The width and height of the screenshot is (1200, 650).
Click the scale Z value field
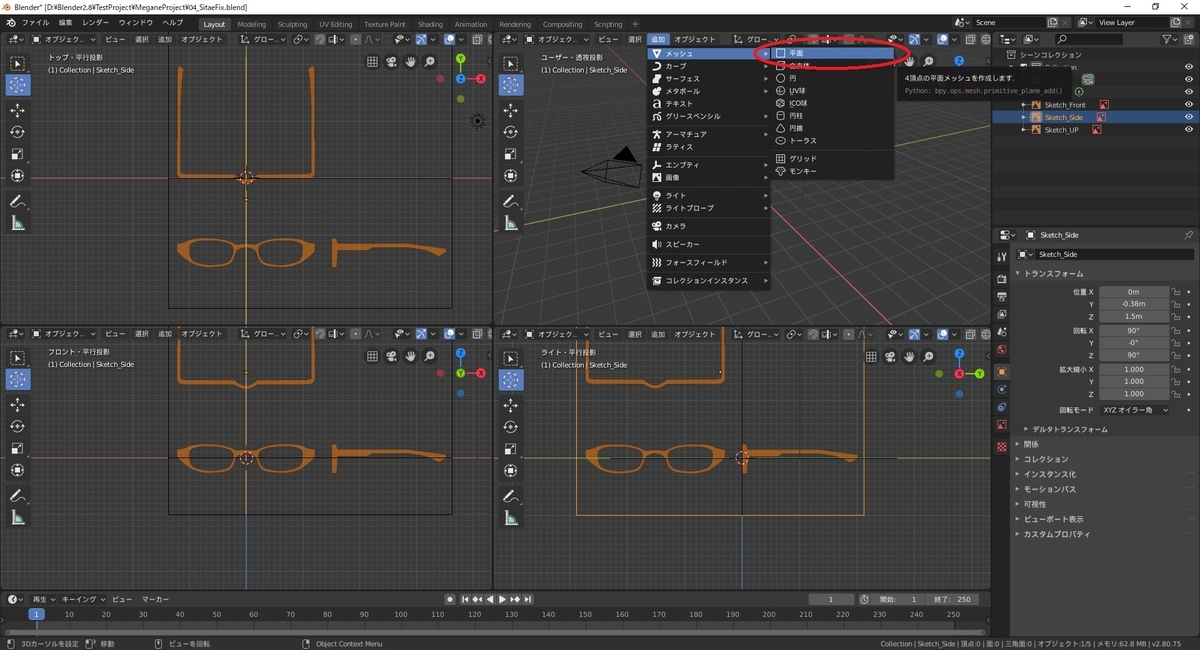[1134, 395]
